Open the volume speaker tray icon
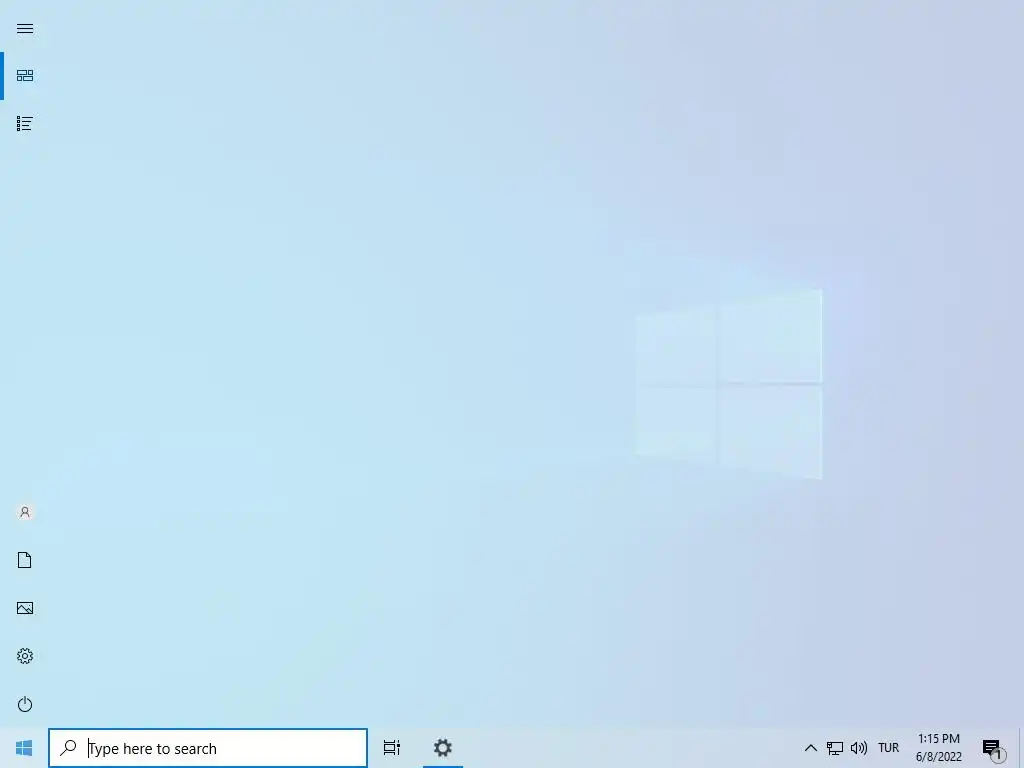This screenshot has width=1024, height=768. (859, 748)
